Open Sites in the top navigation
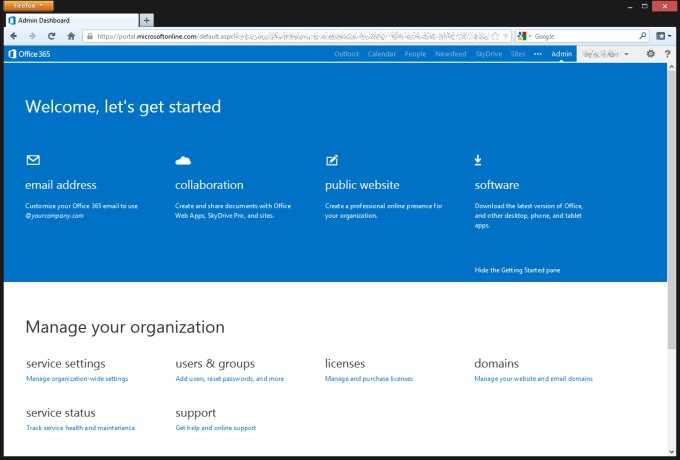The image size is (680, 460). pyautogui.click(x=518, y=54)
